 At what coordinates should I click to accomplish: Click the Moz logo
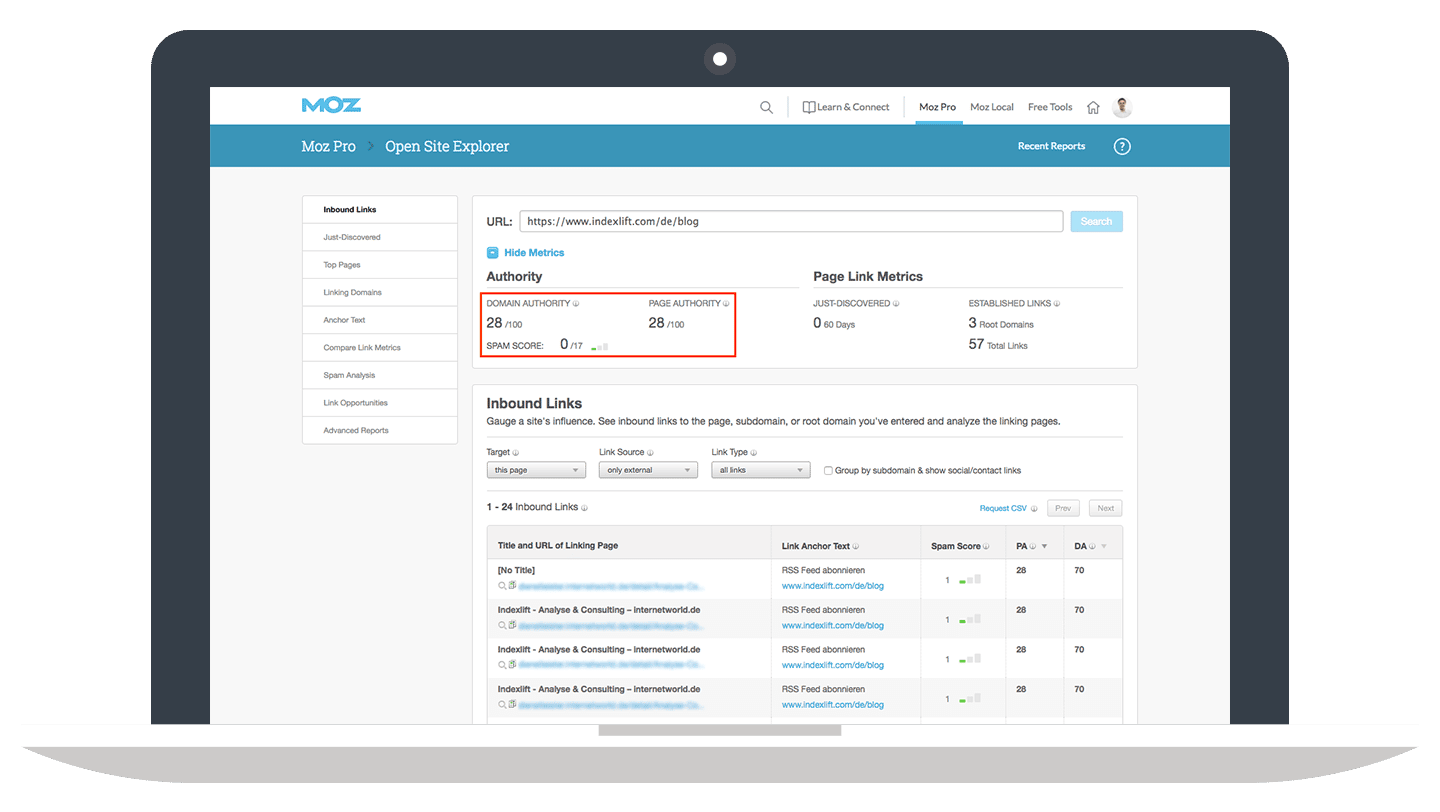tap(331, 105)
